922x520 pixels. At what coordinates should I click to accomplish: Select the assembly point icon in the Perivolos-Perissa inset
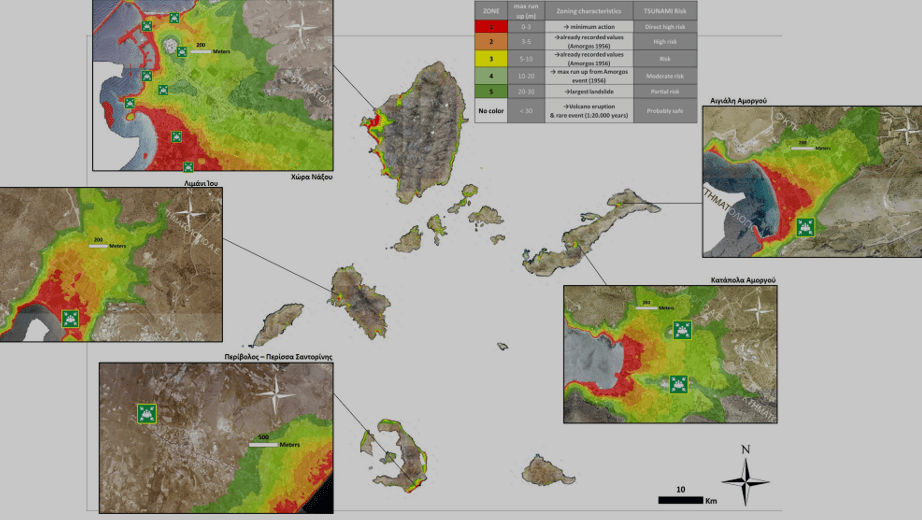pyautogui.click(x=147, y=412)
